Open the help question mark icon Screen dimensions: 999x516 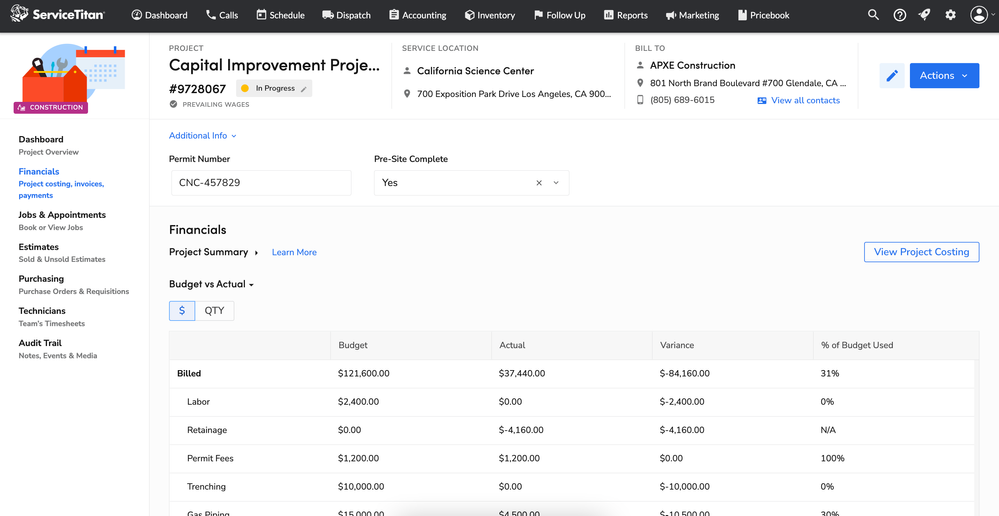coord(900,15)
